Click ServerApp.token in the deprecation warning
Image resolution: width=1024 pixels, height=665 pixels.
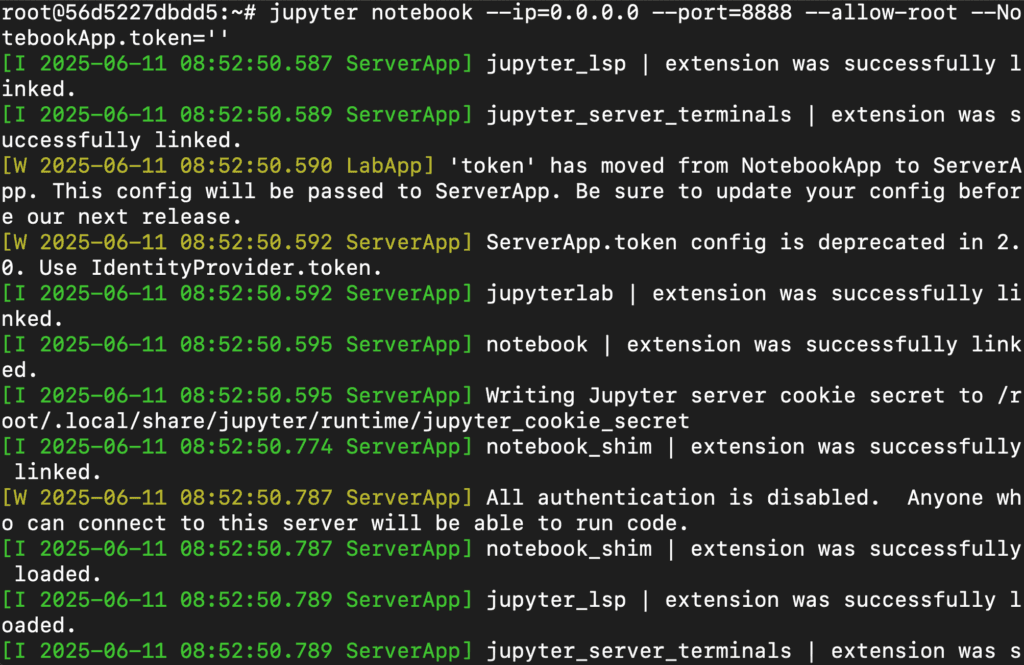[x=582, y=242]
